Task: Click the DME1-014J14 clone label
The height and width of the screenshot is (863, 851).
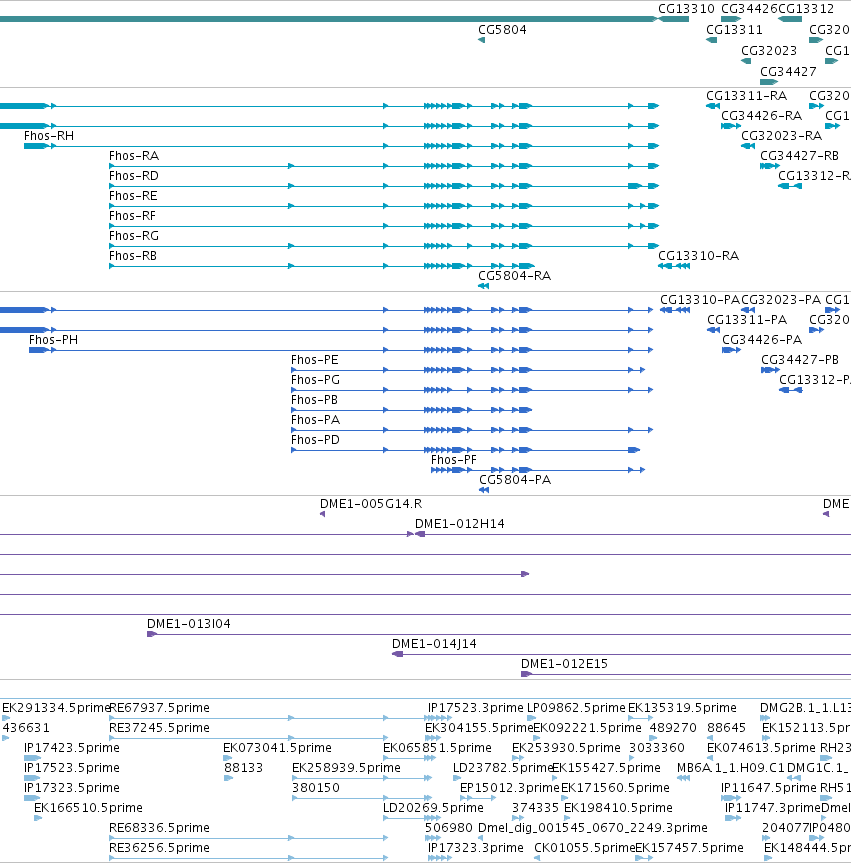Action: (x=434, y=644)
